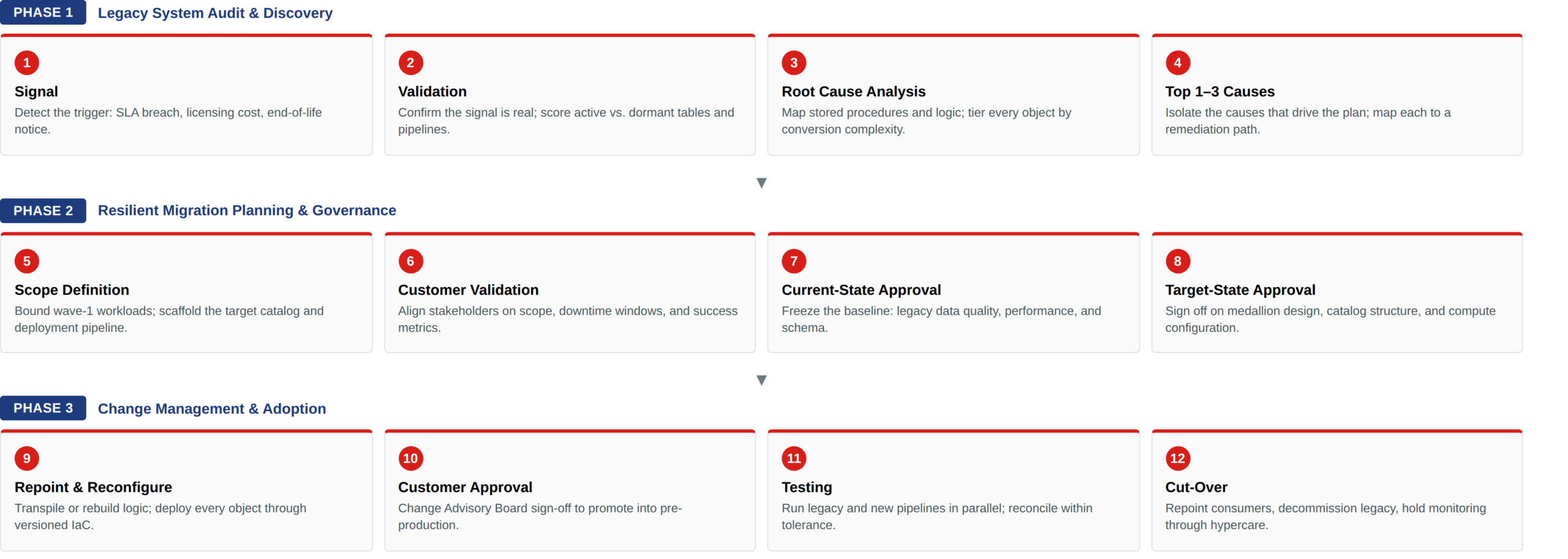Select the PHASE 3 blue label
This screenshot has width=1568, height=559.
[x=43, y=408]
